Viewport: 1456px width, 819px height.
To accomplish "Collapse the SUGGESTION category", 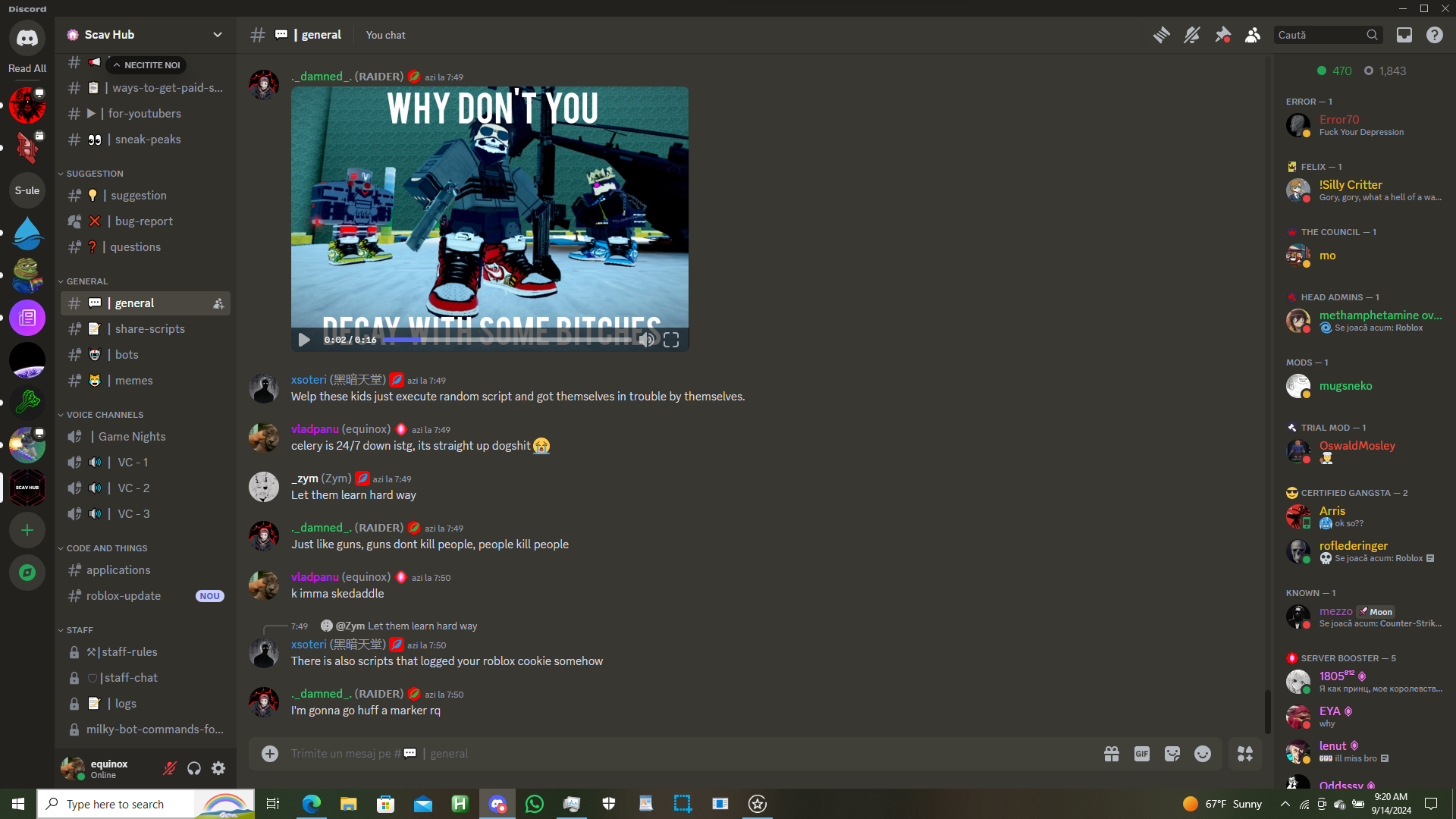I will point(94,174).
